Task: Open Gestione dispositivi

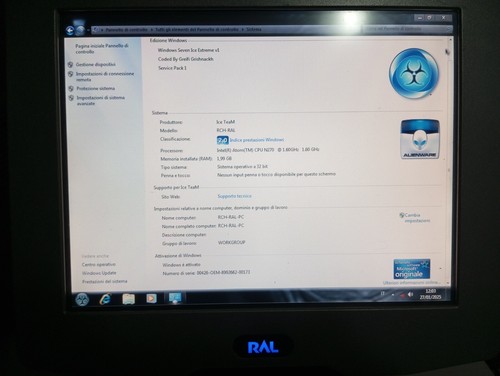Action: (96, 64)
